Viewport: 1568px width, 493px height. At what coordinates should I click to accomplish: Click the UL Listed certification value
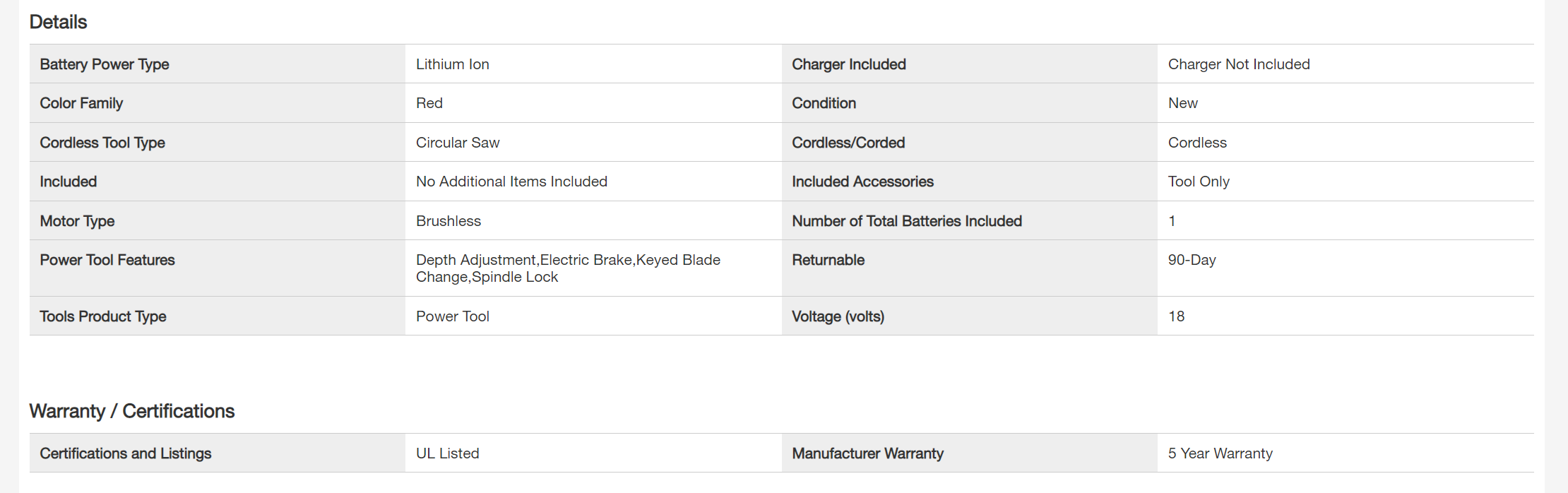[447, 453]
